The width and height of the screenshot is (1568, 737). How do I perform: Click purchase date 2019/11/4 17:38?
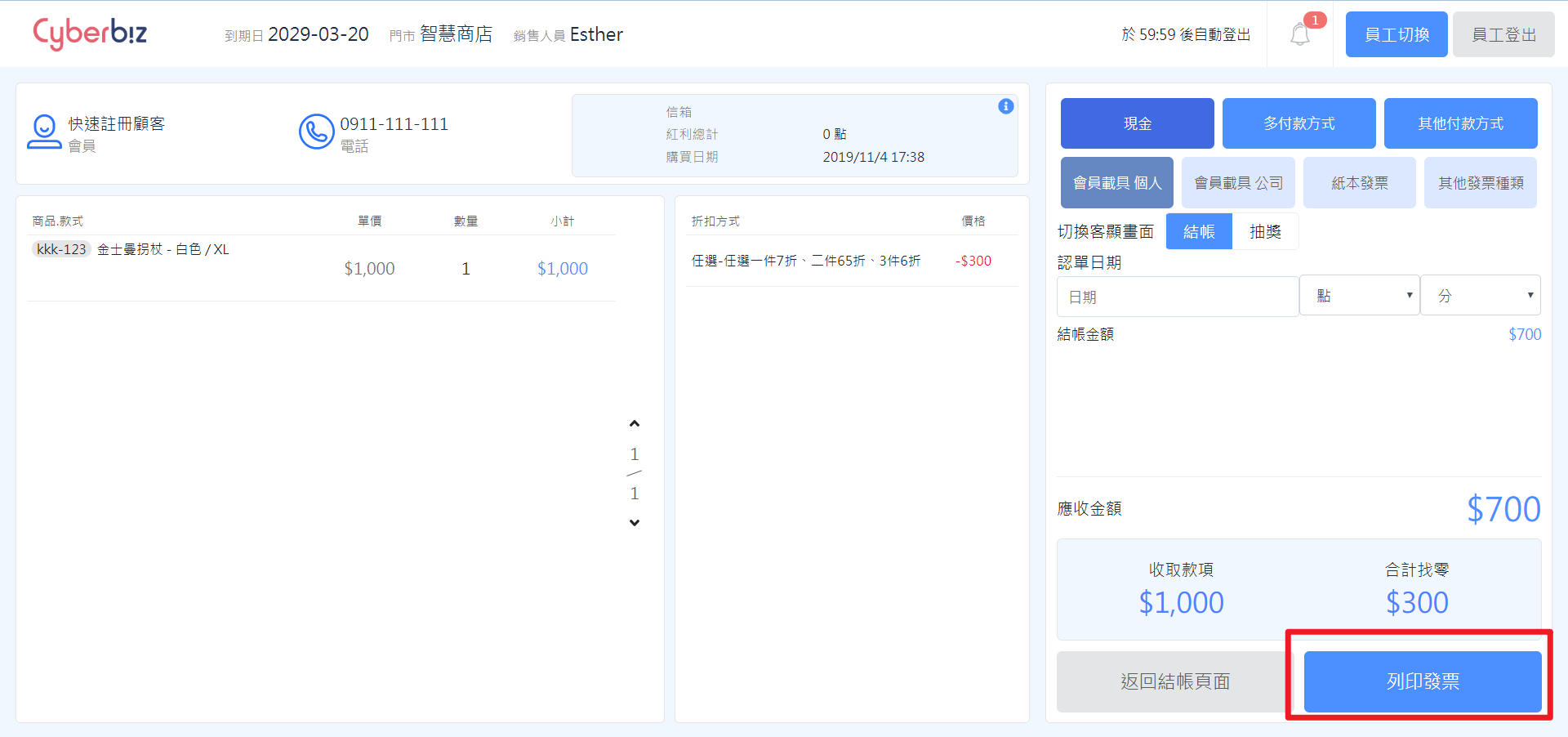tap(873, 157)
